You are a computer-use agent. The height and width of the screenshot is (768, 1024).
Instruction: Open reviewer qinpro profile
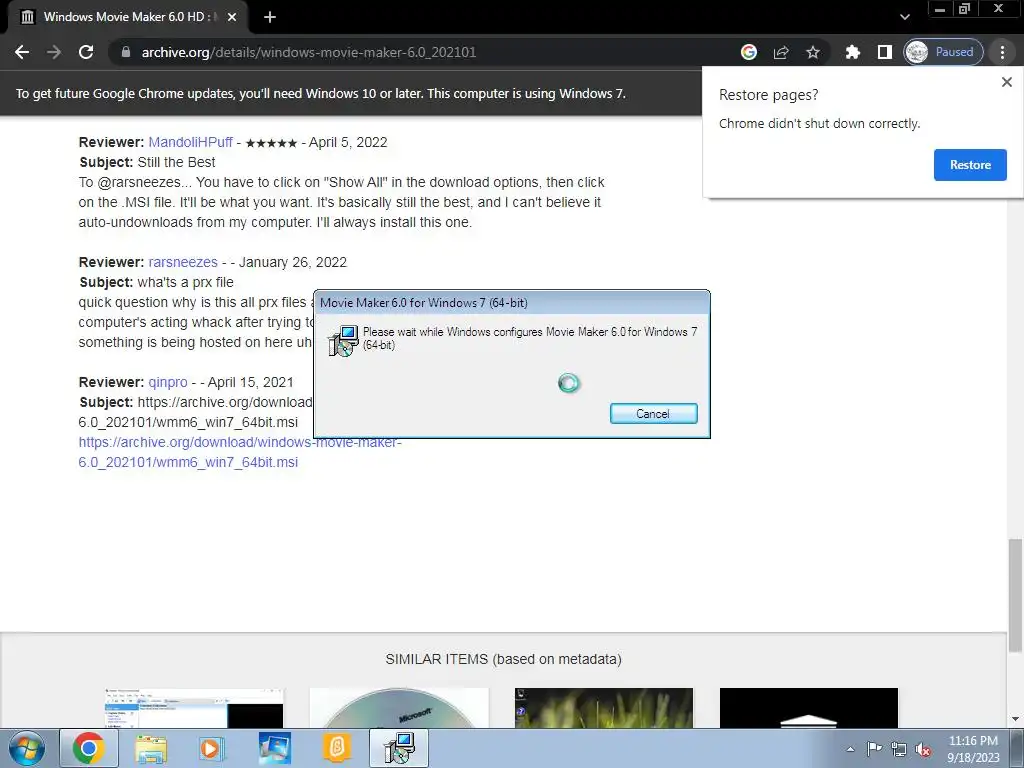coord(168,383)
